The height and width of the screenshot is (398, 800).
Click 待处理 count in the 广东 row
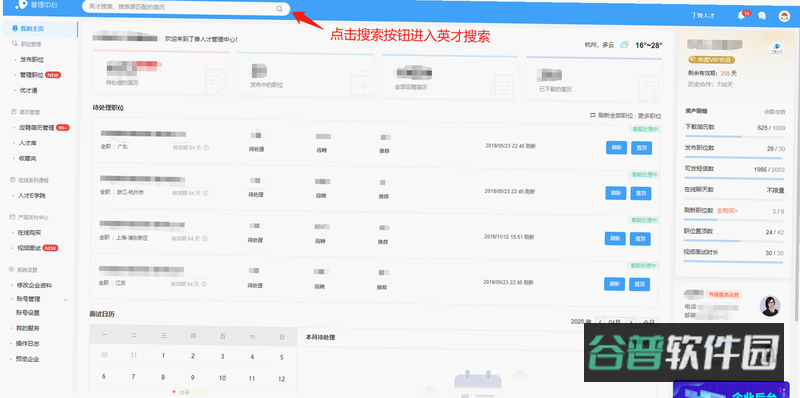(x=257, y=135)
